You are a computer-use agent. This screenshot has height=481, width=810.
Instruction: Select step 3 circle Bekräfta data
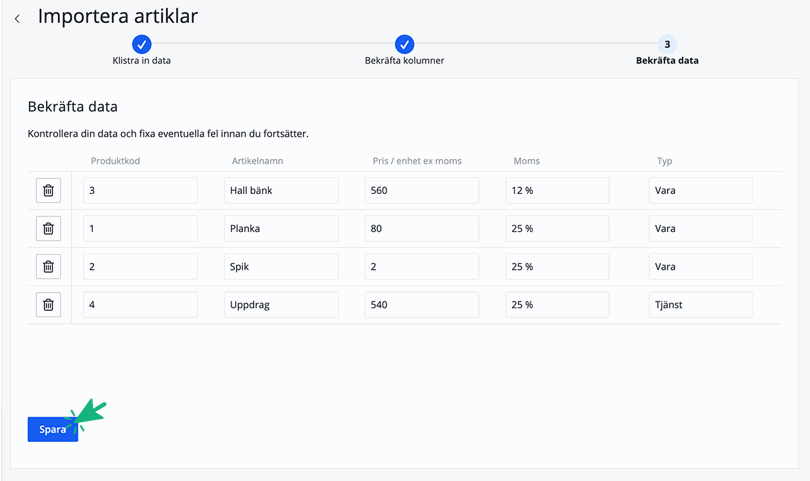click(667, 44)
